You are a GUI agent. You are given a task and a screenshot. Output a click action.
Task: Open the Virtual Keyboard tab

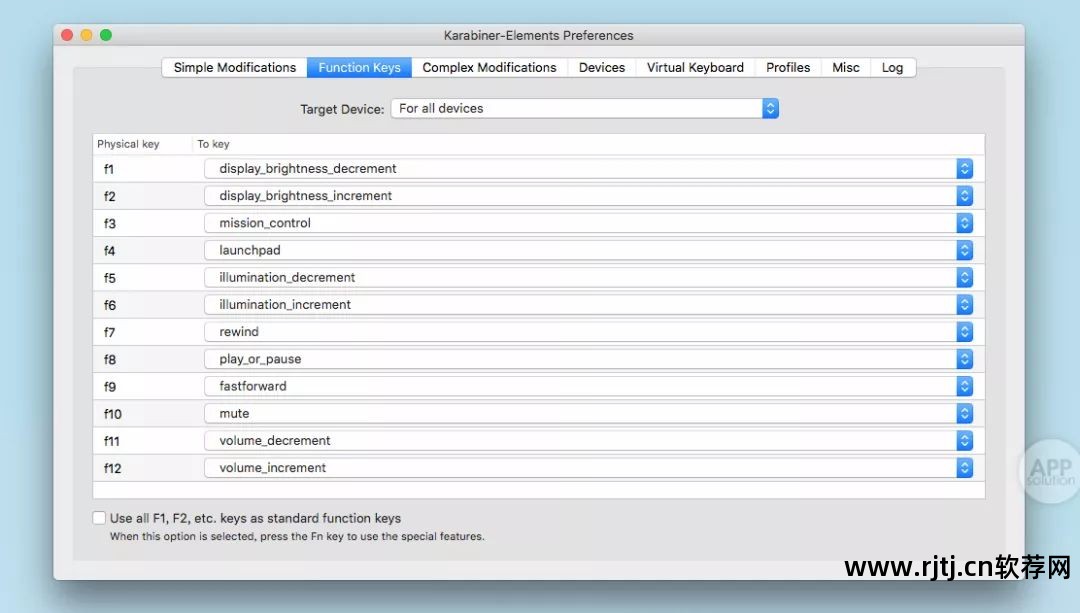pyautogui.click(x=695, y=67)
